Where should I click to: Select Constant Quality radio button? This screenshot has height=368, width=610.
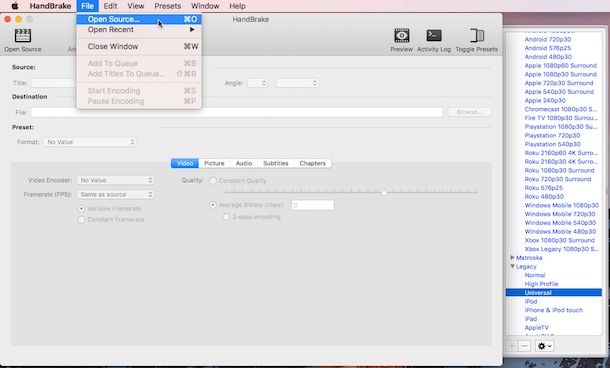[x=213, y=181]
